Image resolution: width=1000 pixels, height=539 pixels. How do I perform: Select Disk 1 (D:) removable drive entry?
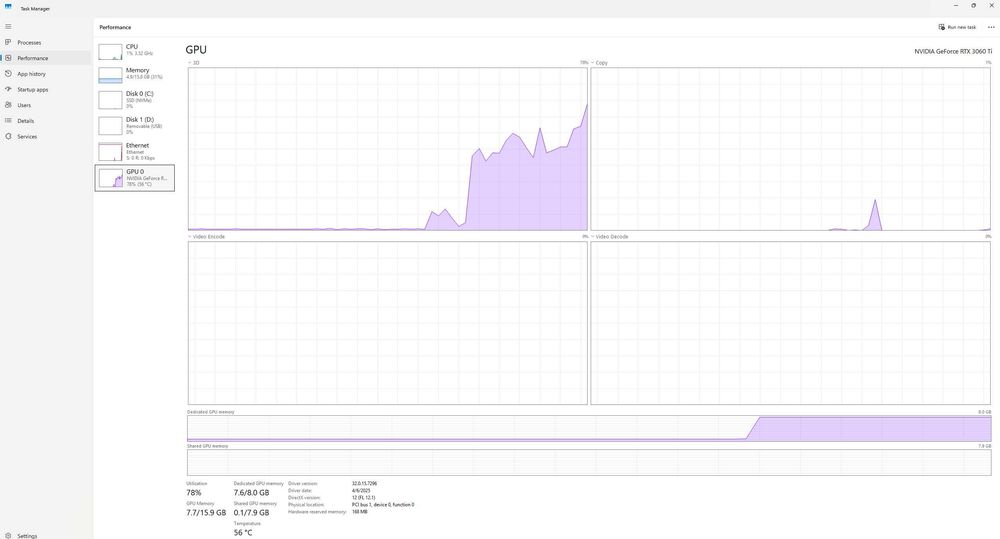click(x=135, y=125)
